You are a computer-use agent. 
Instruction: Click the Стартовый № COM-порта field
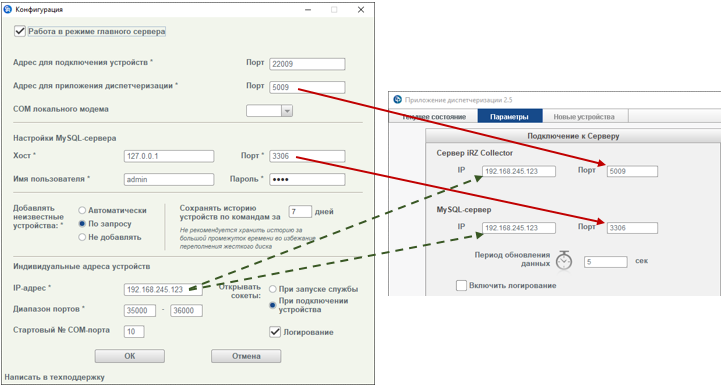pos(134,331)
